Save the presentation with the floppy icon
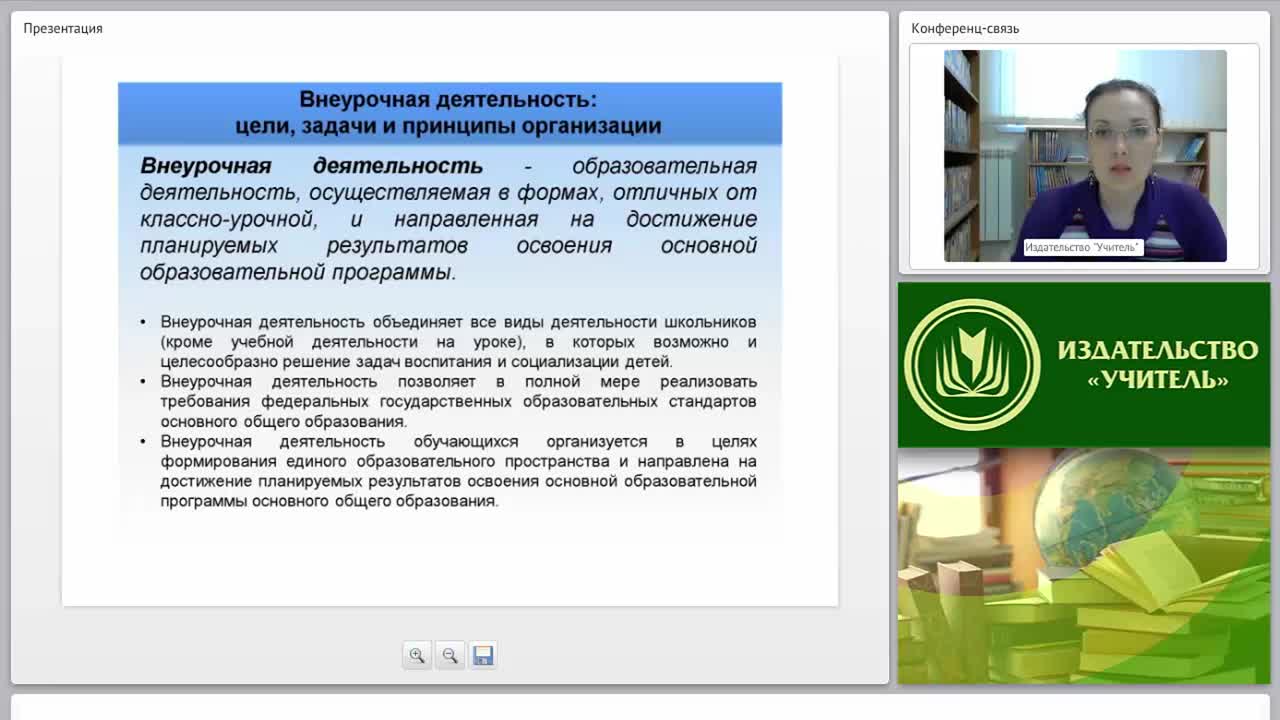This screenshot has height=720, width=1280. click(483, 655)
